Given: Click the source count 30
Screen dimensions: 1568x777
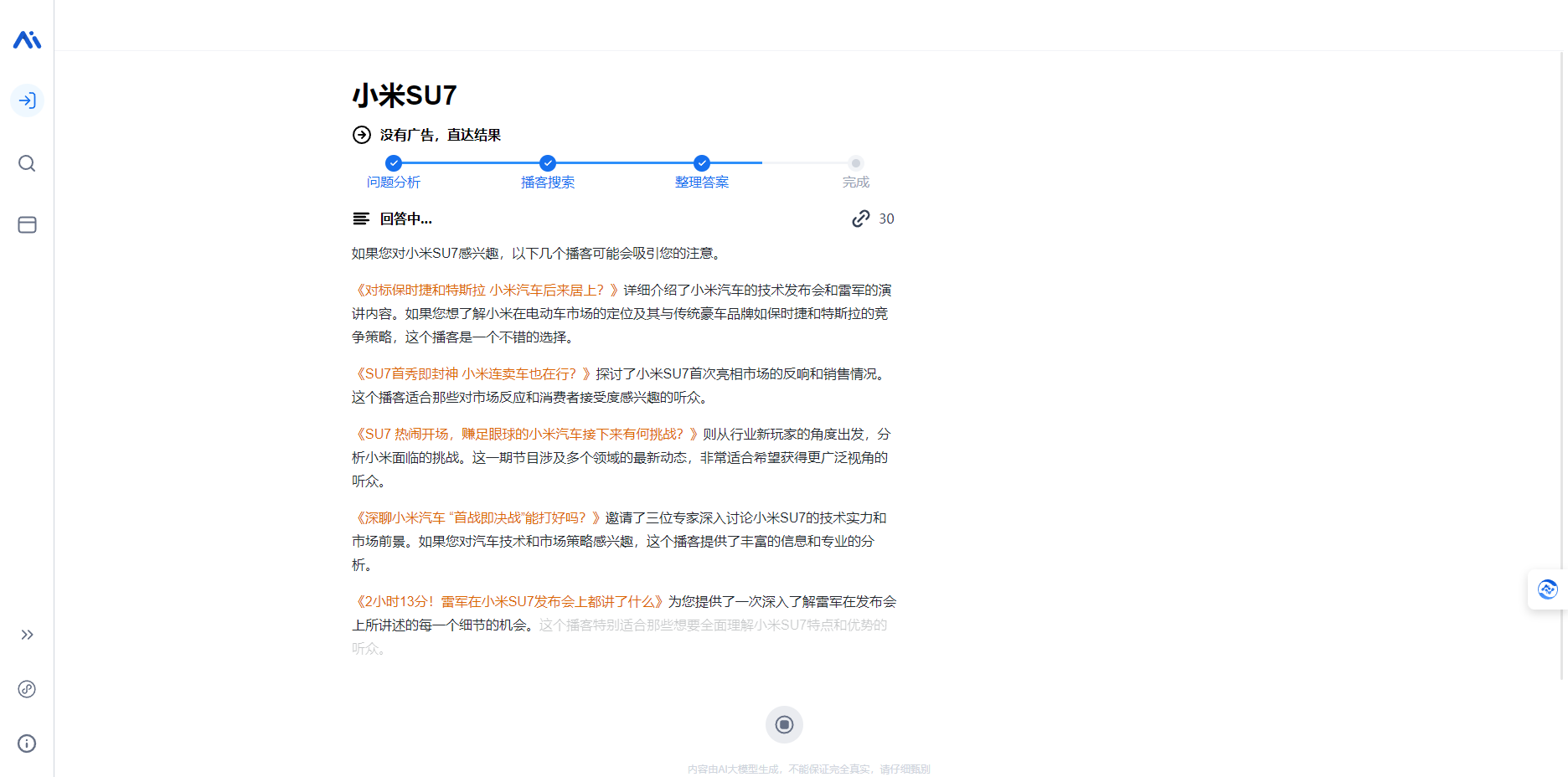Looking at the screenshot, I should (x=885, y=219).
